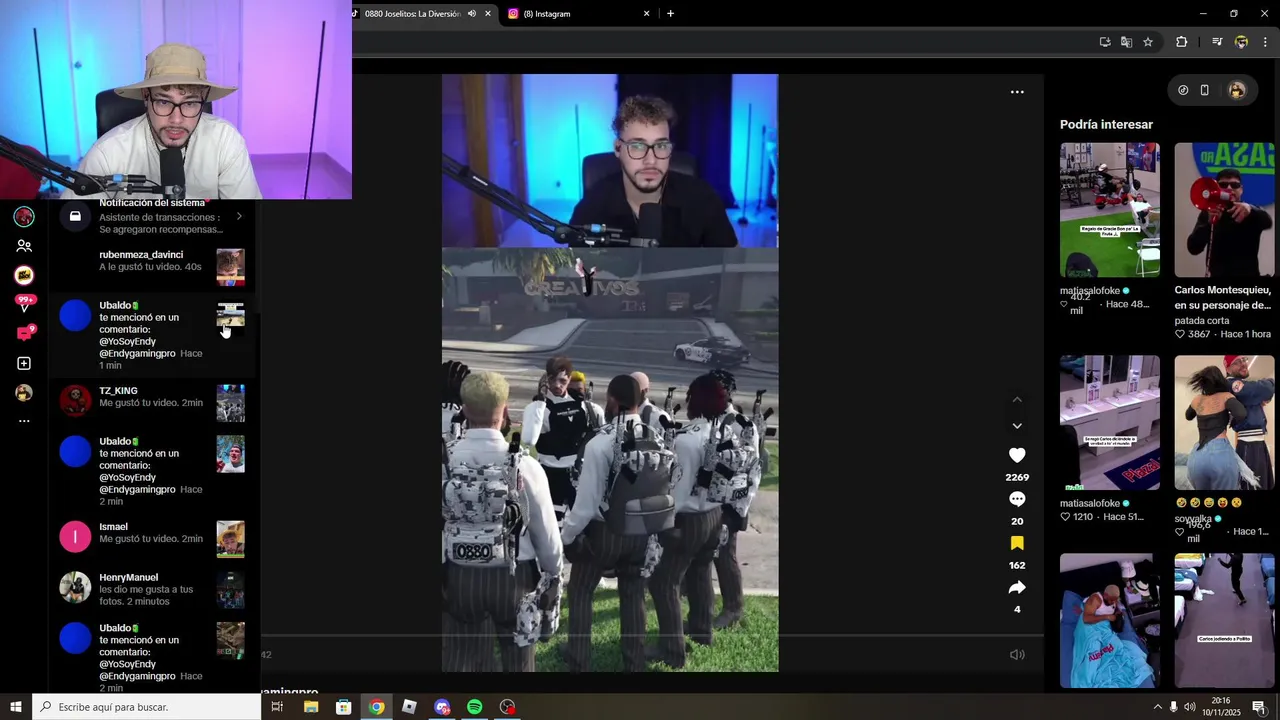The width and height of the screenshot is (1280, 720).
Task: Open the soywalka suggested video thumbnail
Action: click(x=1224, y=423)
